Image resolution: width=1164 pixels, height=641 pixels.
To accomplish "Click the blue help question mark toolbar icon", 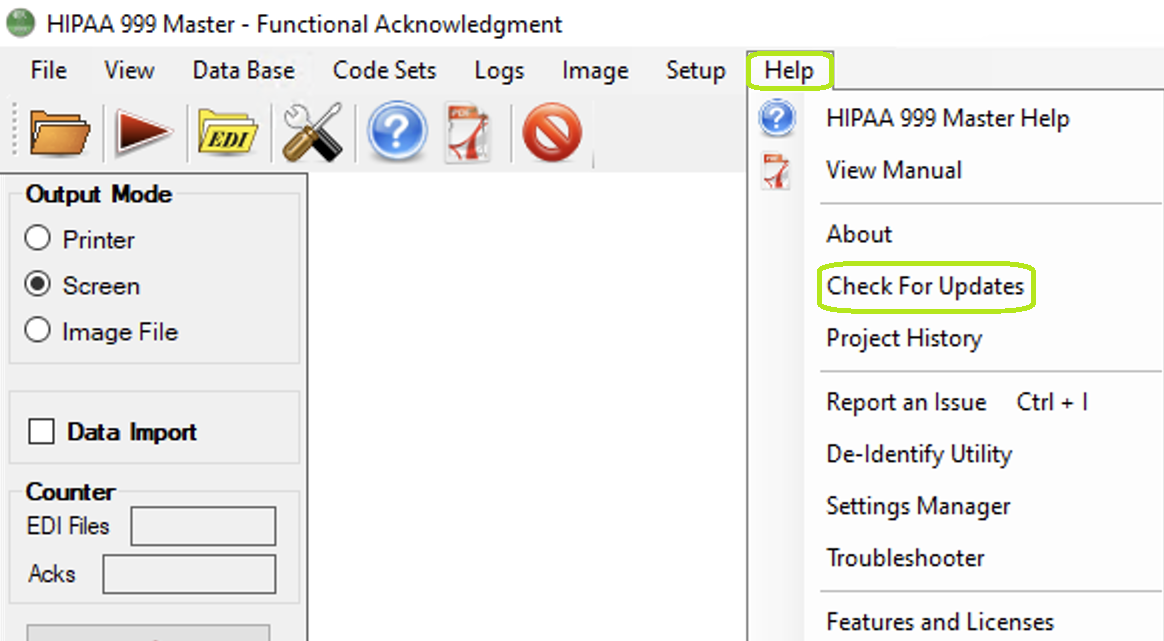I will 397,131.
